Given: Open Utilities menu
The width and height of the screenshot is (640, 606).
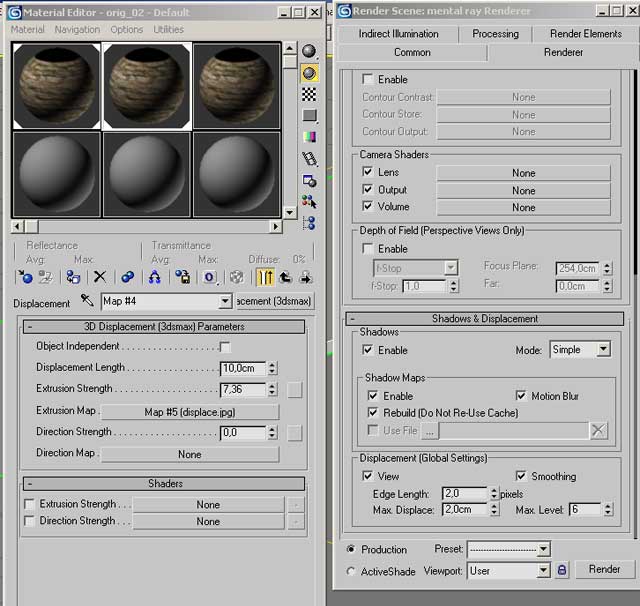Looking at the screenshot, I should pyautogui.click(x=169, y=29).
